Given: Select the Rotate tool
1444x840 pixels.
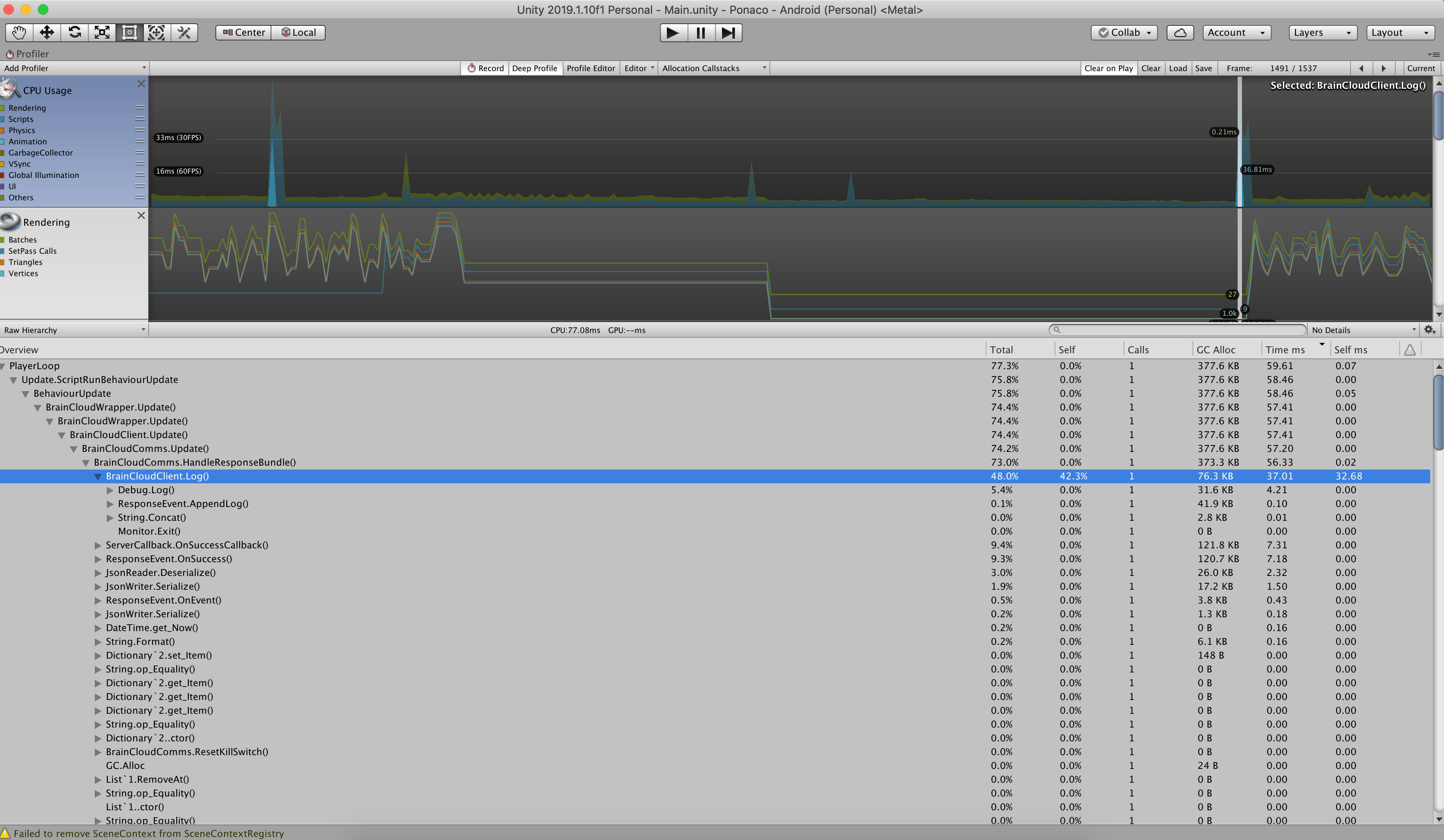Looking at the screenshot, I should [75, 33].
